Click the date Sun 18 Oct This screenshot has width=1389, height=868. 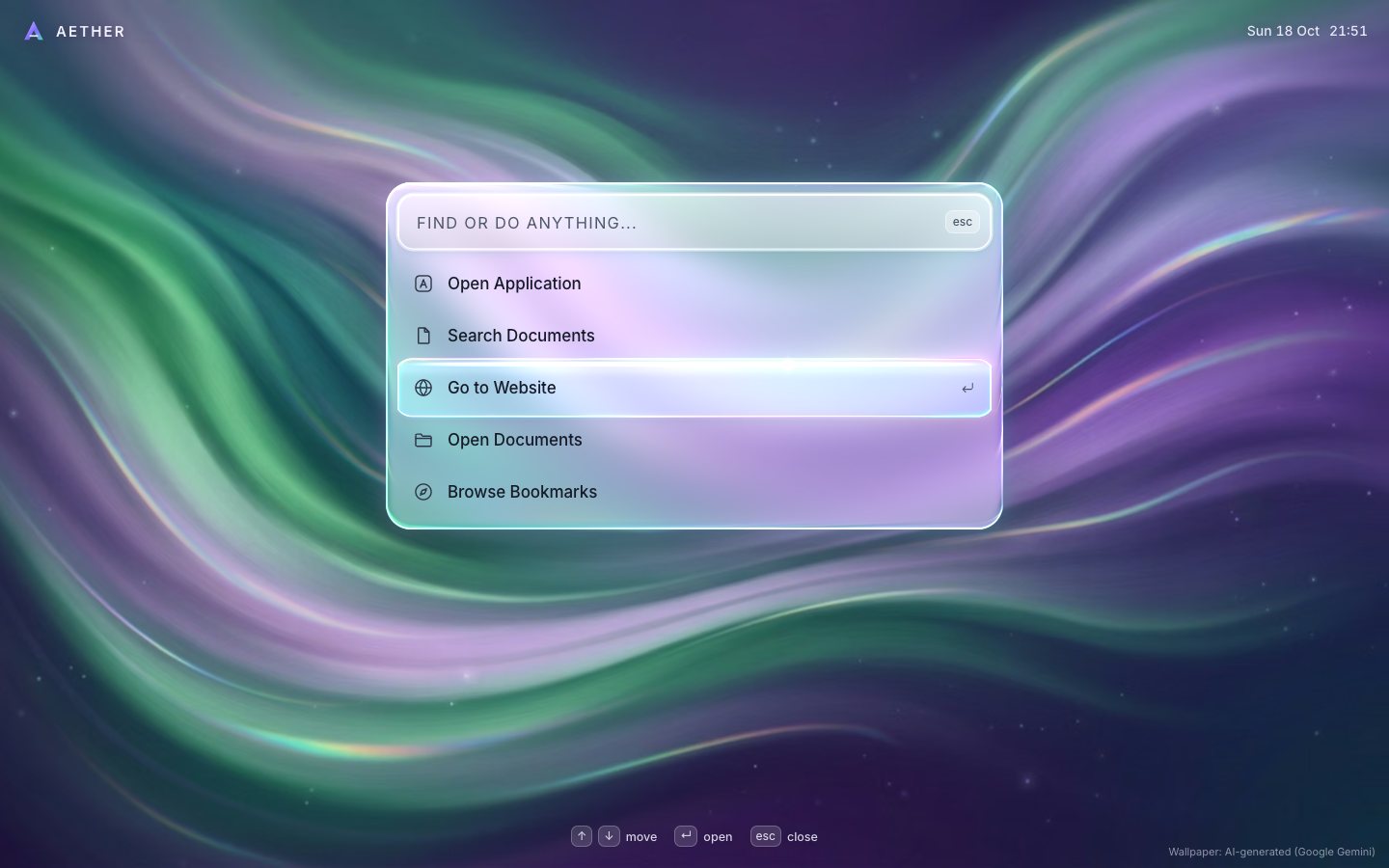(x=1283, y=31)
